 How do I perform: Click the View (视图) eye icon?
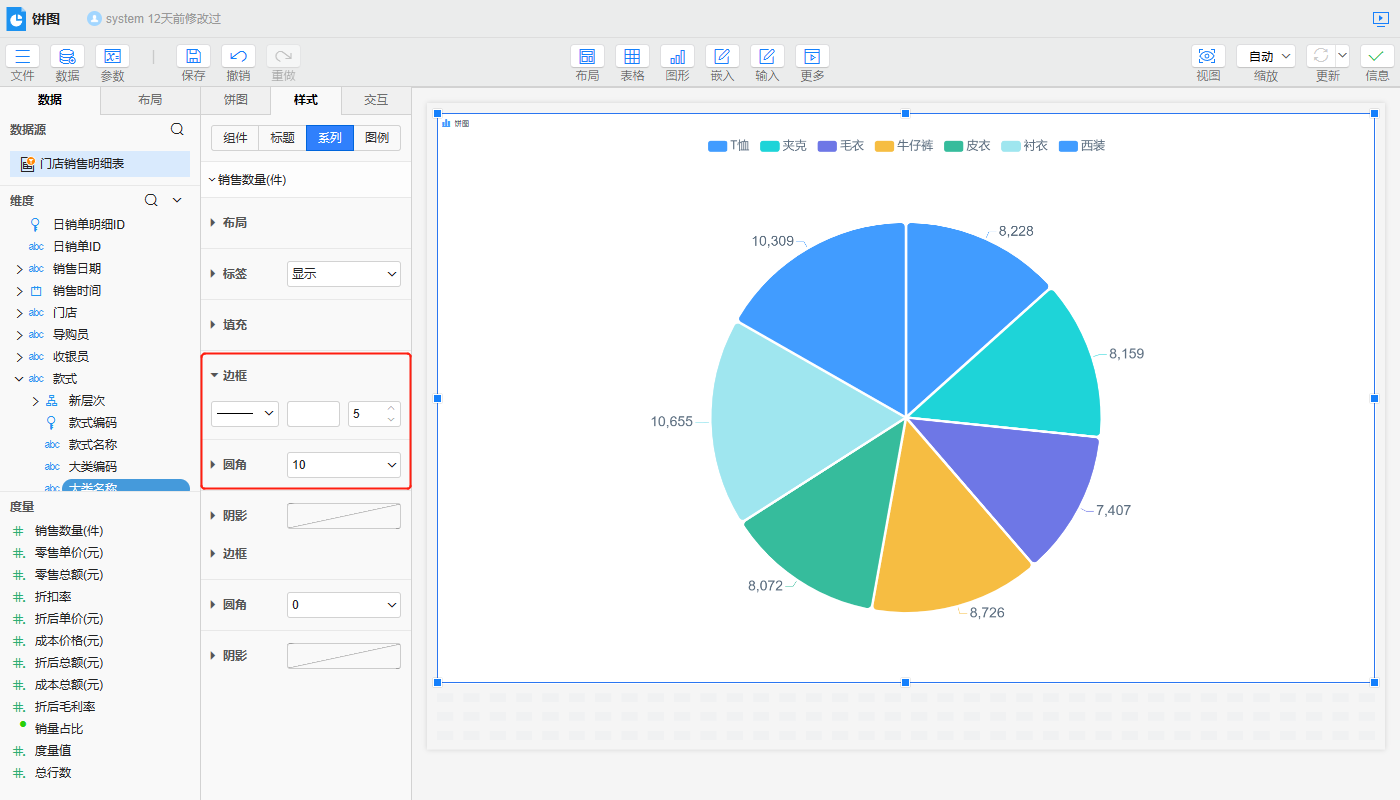(x=1208, y=57)
